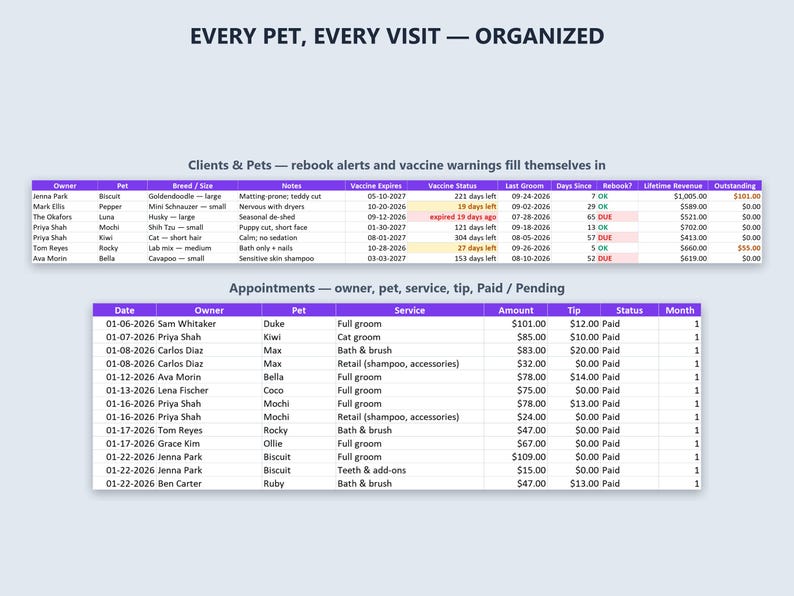Select the Vaccine Expires column header
The height and width of the screenshot is (596, 794).
click(x=376, y=186)
